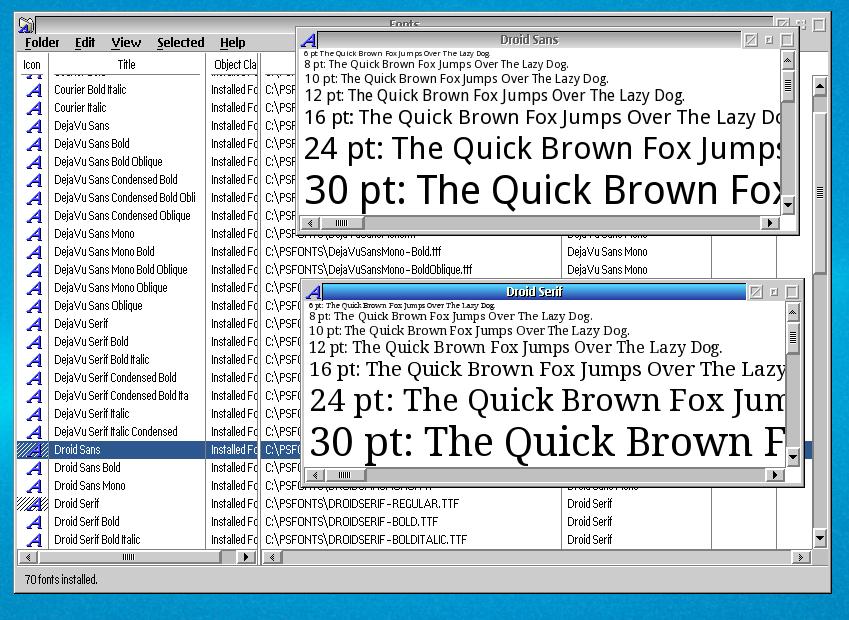The image size is (849, 620).
Task: Click the Droid Serif Bold Italic file path
Action: coord(366,540)
